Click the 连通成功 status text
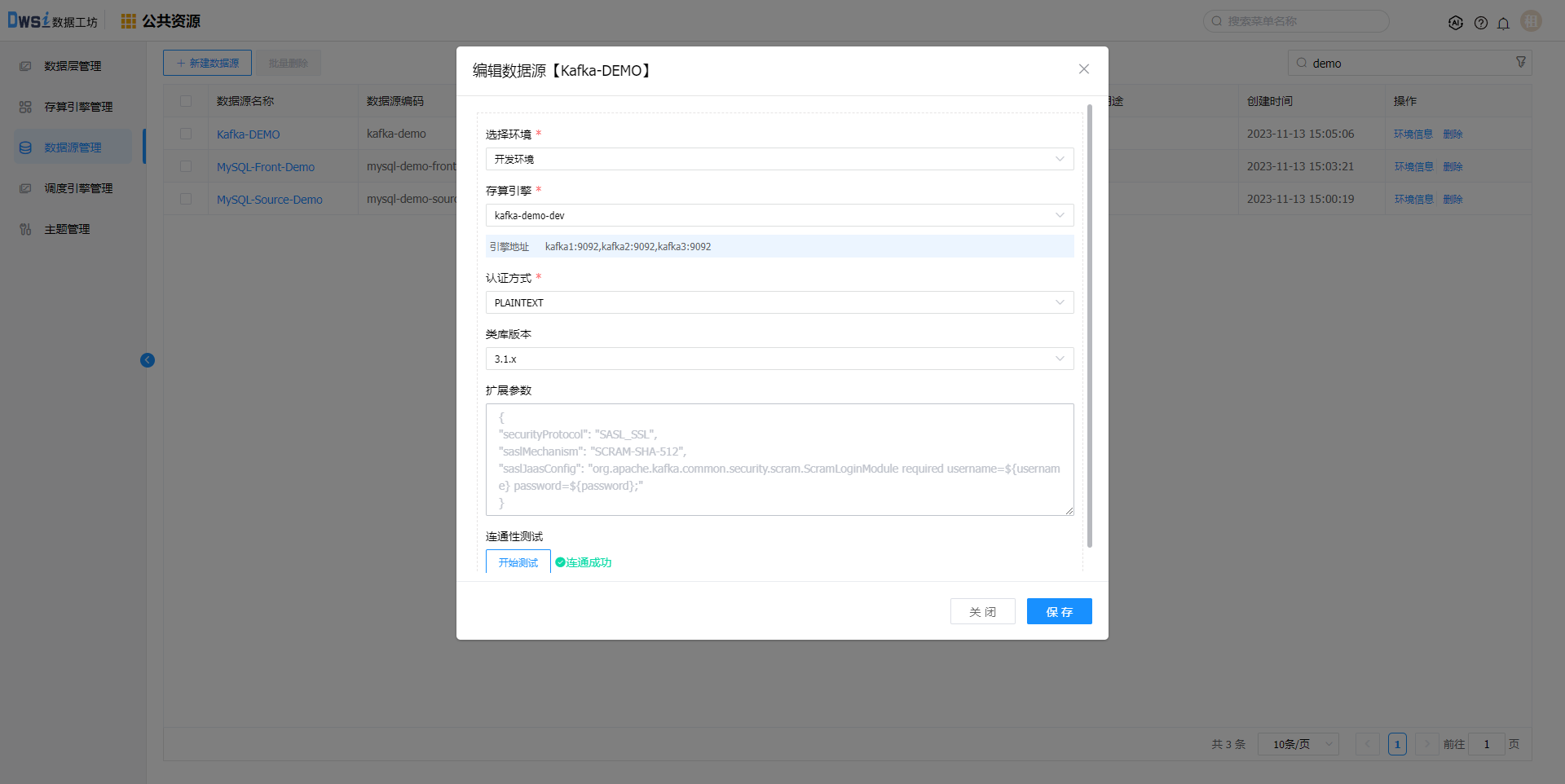 tap(589, 562)
